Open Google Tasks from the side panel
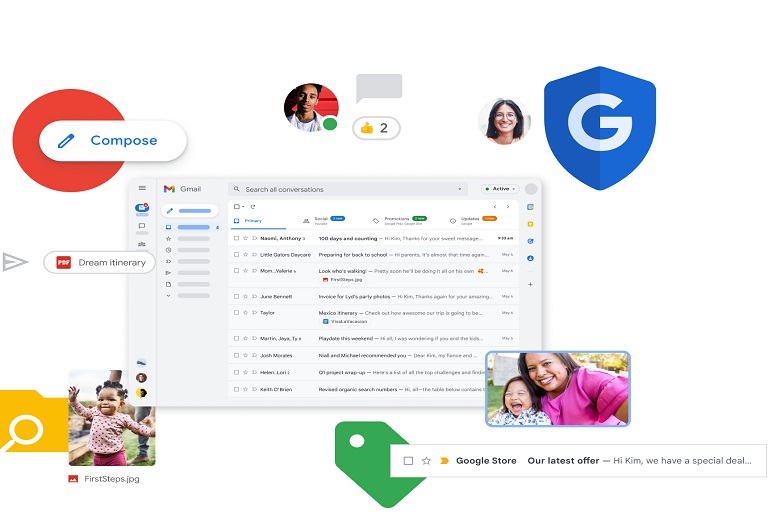This screenshot has height=512, width=768. coord(530,241)
